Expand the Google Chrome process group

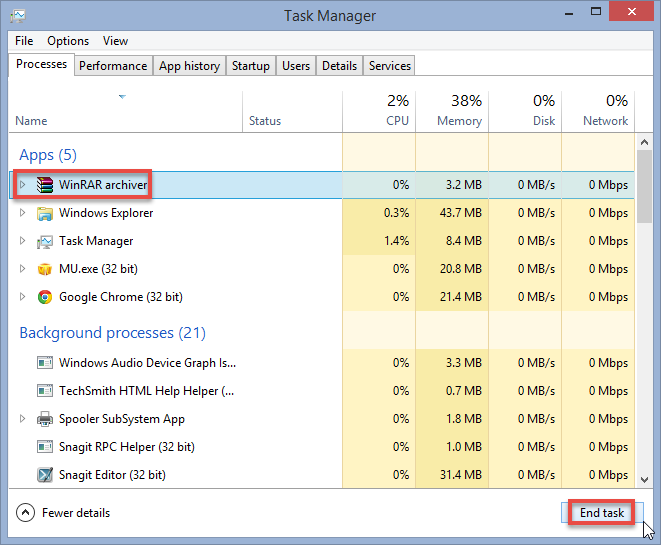[x=23, y=297]
